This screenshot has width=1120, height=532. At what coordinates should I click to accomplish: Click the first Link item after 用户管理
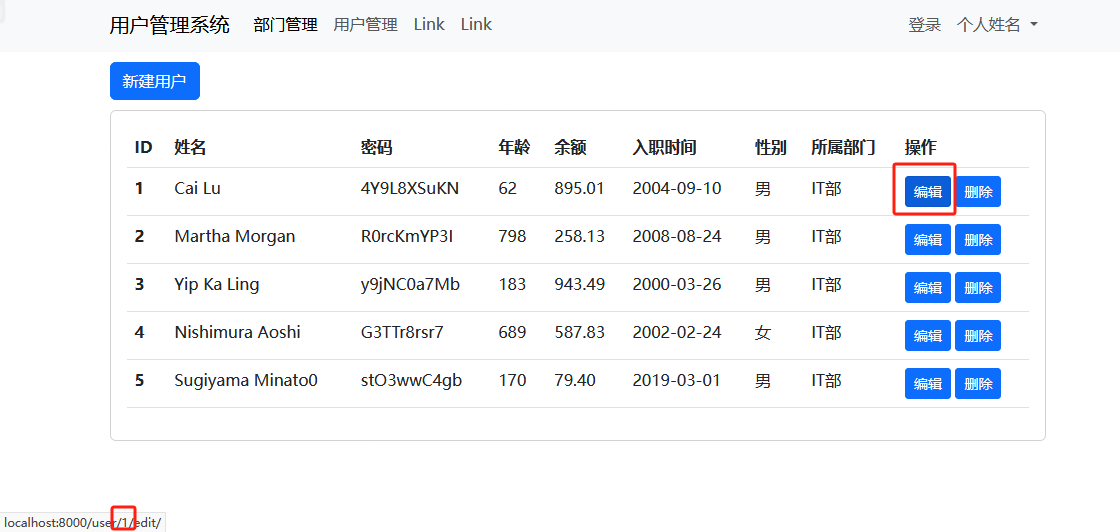429,25
